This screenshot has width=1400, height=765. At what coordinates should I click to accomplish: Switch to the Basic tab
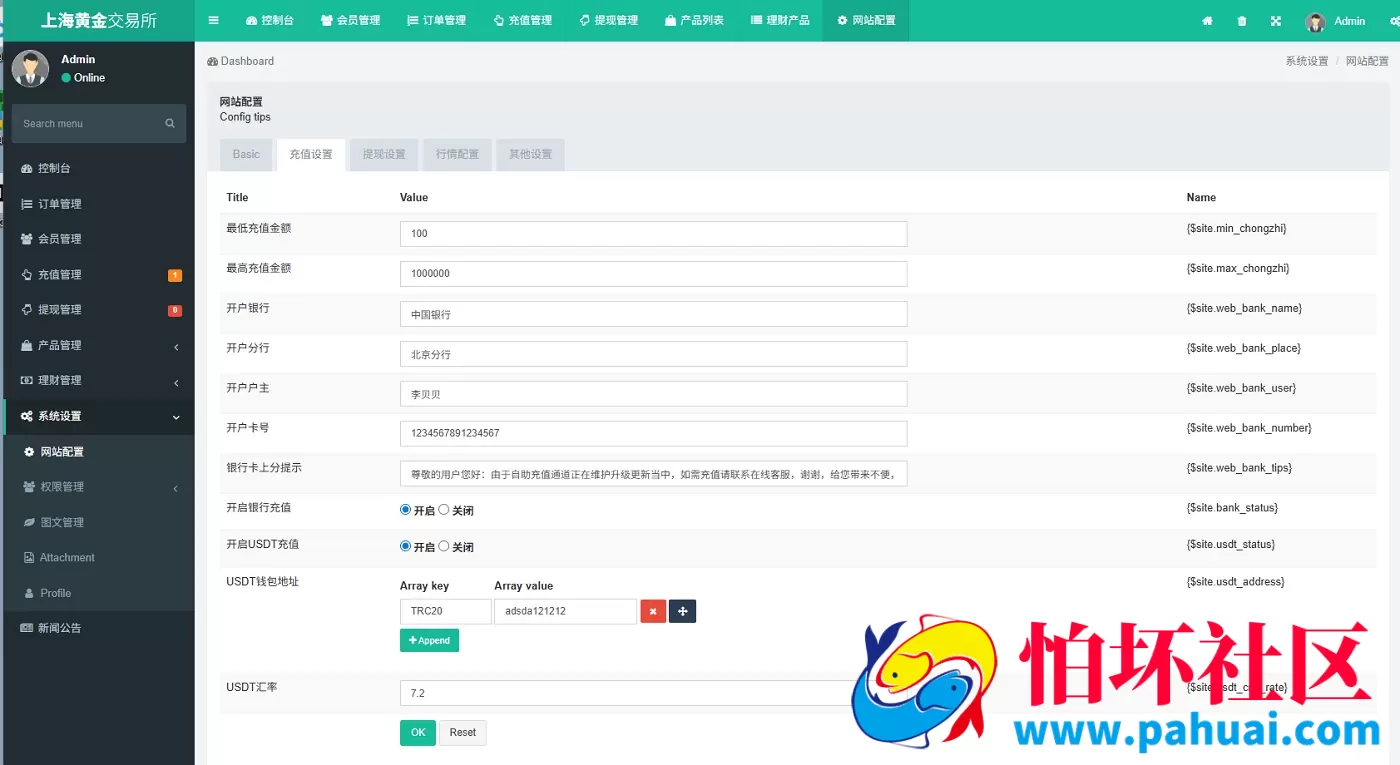point(246,155)
